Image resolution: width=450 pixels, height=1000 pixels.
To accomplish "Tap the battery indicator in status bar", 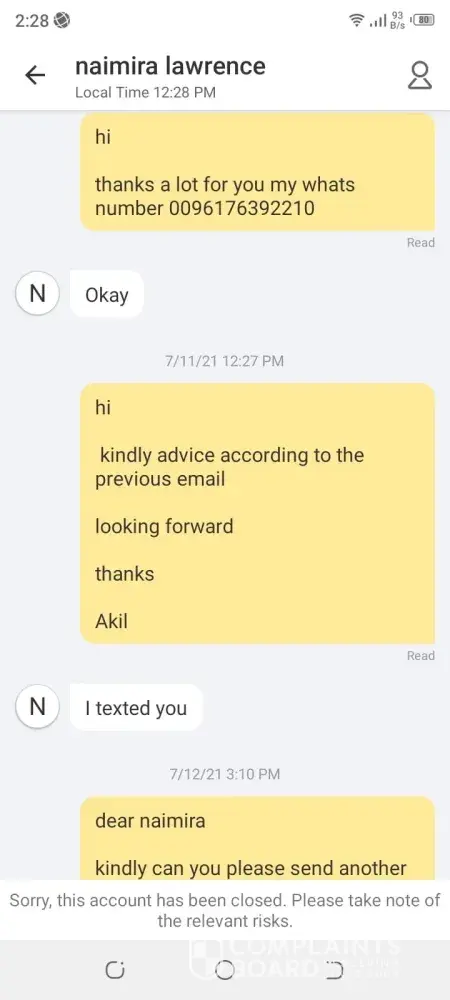I will coord(423,20).
